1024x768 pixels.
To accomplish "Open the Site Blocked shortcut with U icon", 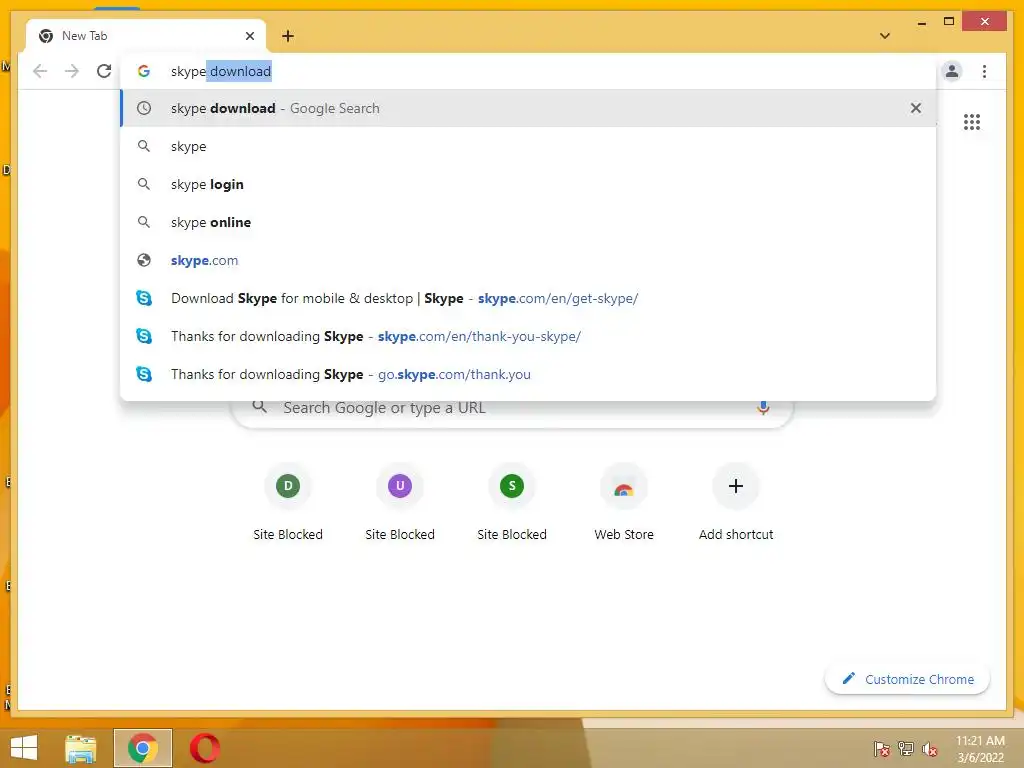I will point(400,502).
